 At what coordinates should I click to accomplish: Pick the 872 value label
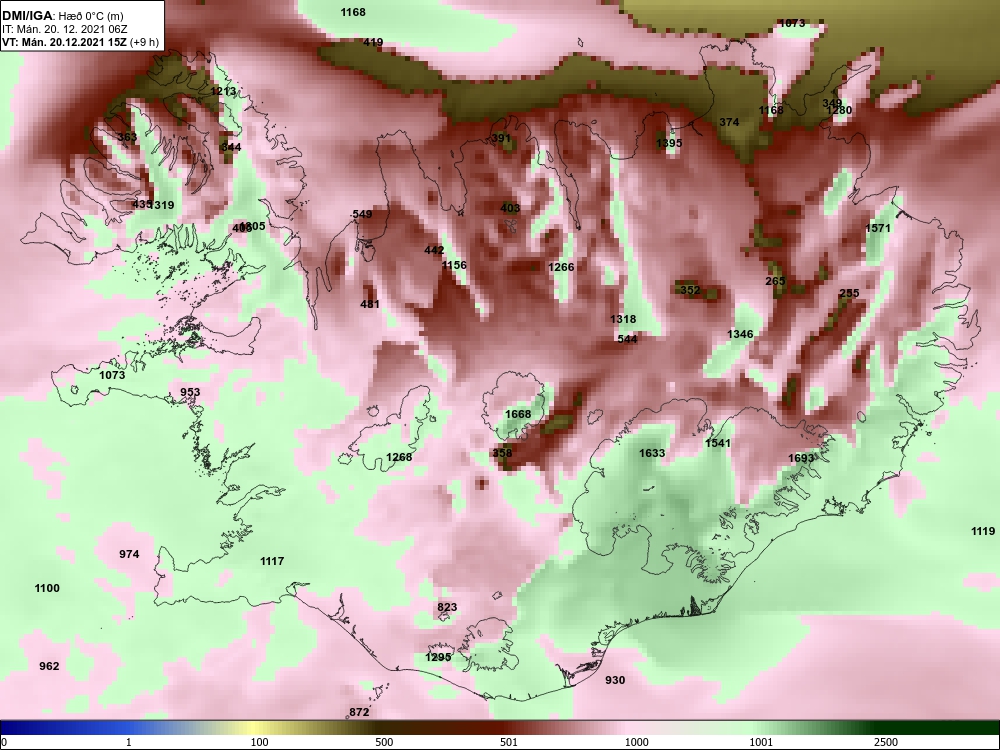[x=359, y=712]
